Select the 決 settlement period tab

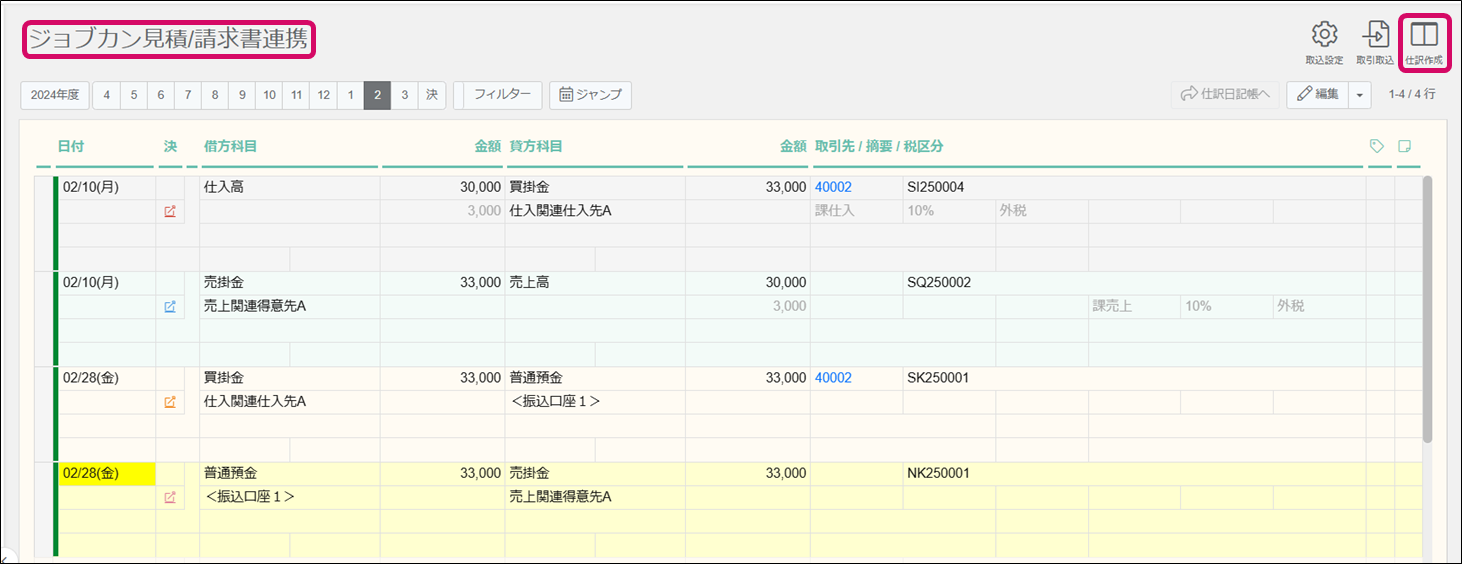[x=432, y=95]
